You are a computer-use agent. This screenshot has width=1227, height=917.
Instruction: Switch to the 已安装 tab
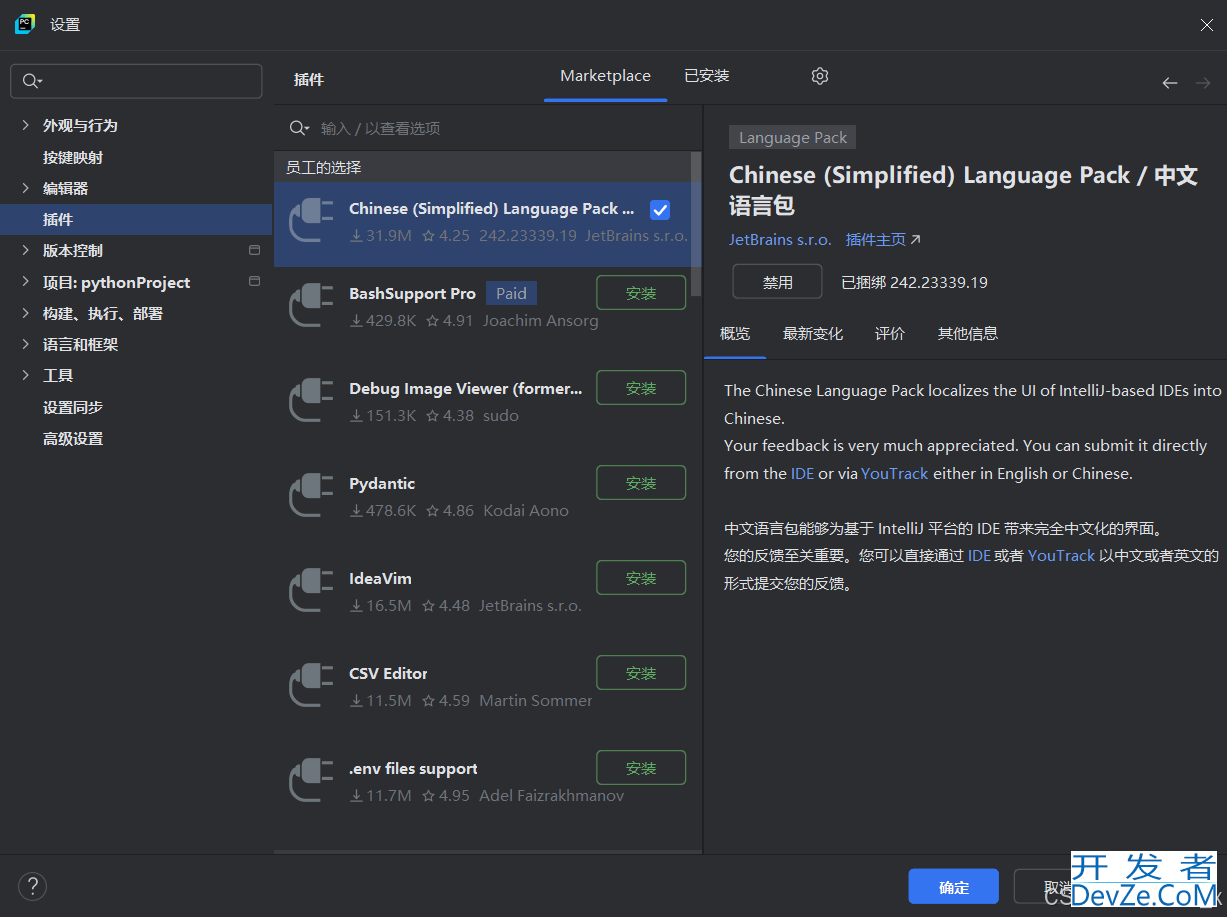[x=707, y=76]
